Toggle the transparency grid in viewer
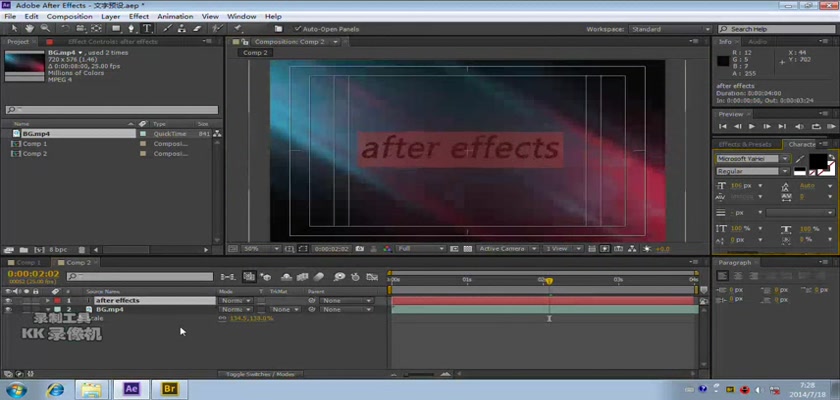 tap(468, 249)
